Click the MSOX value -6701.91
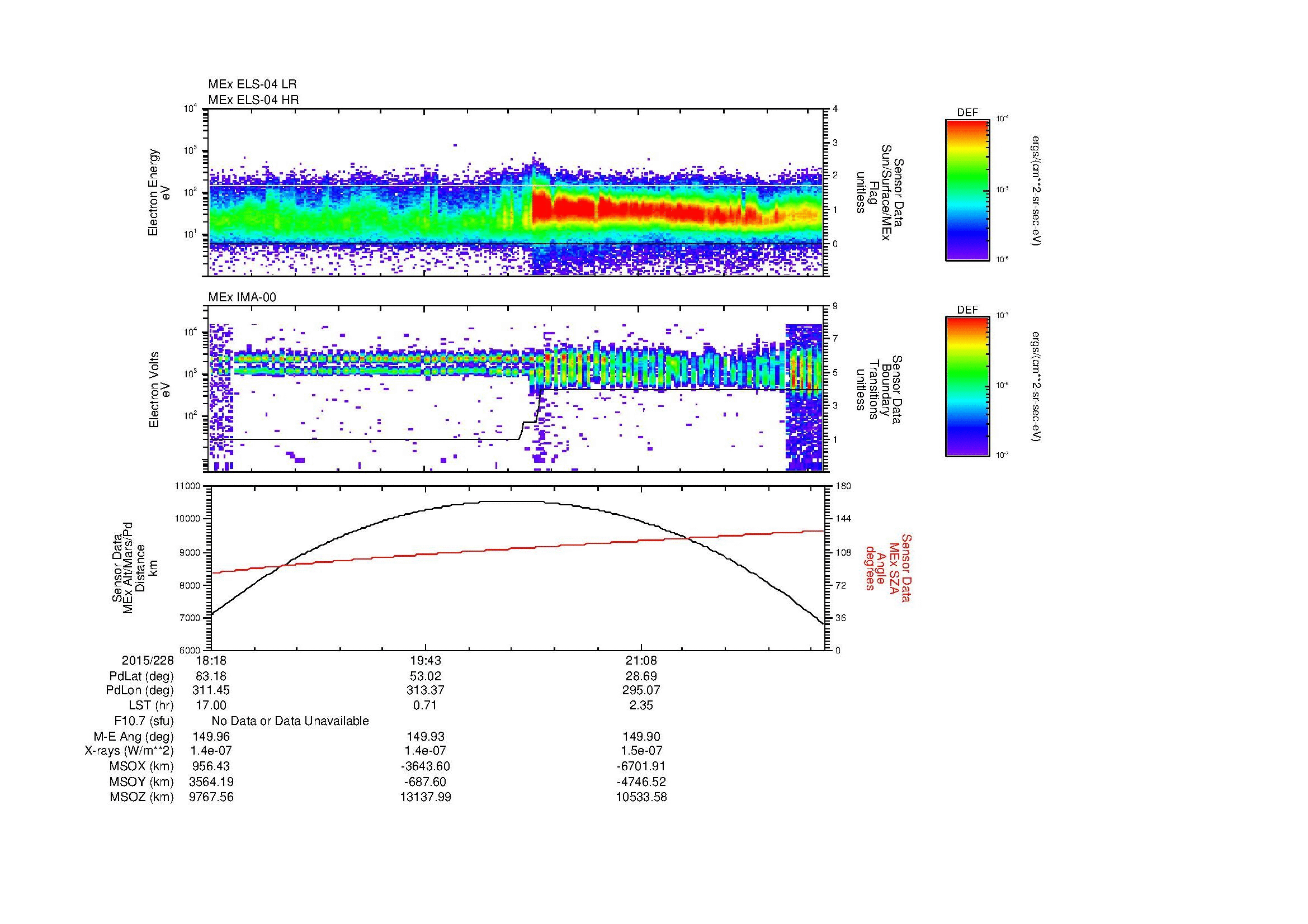 641,766
